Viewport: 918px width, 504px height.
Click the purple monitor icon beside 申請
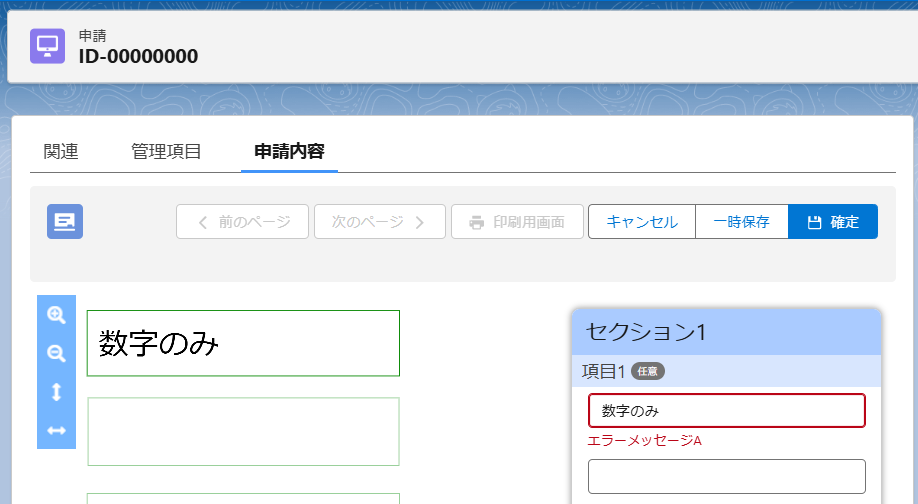point(47,46)
